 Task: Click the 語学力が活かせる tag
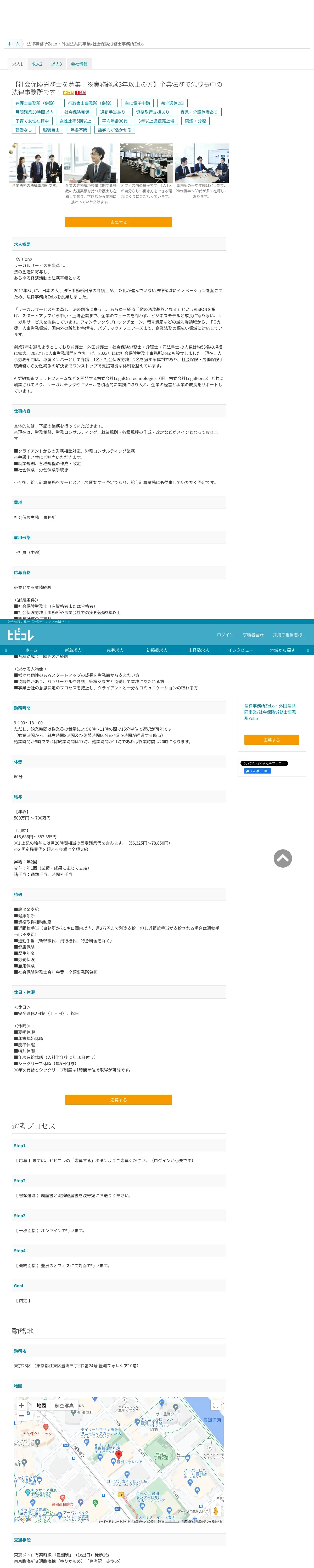(115, 130)
